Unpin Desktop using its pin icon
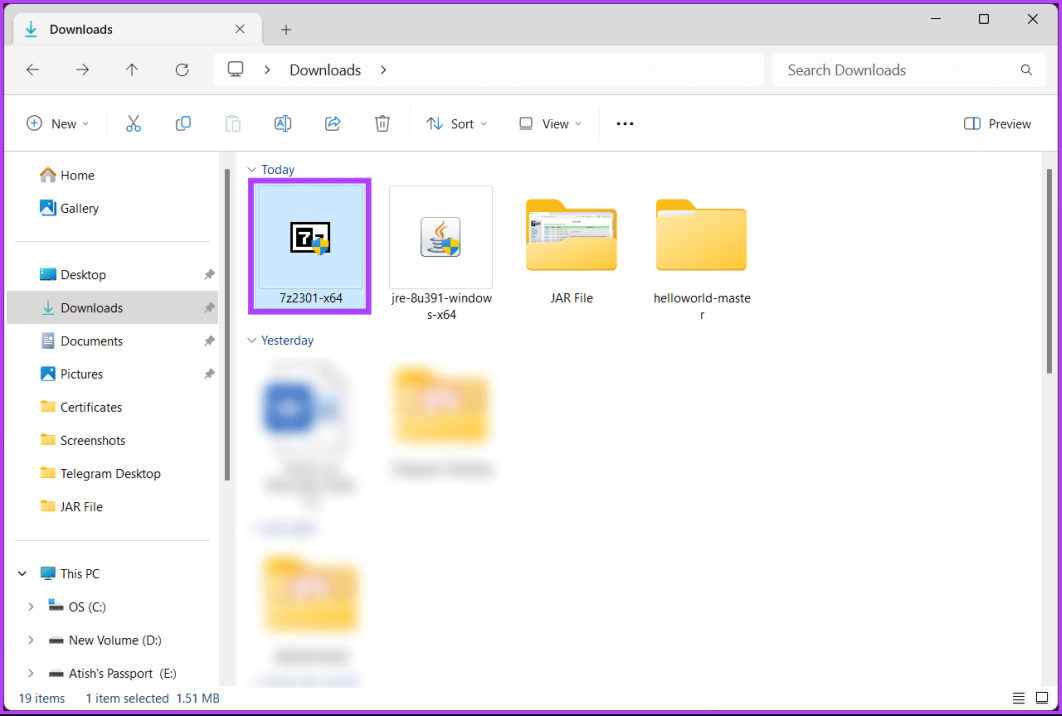 tap(209, 274)
